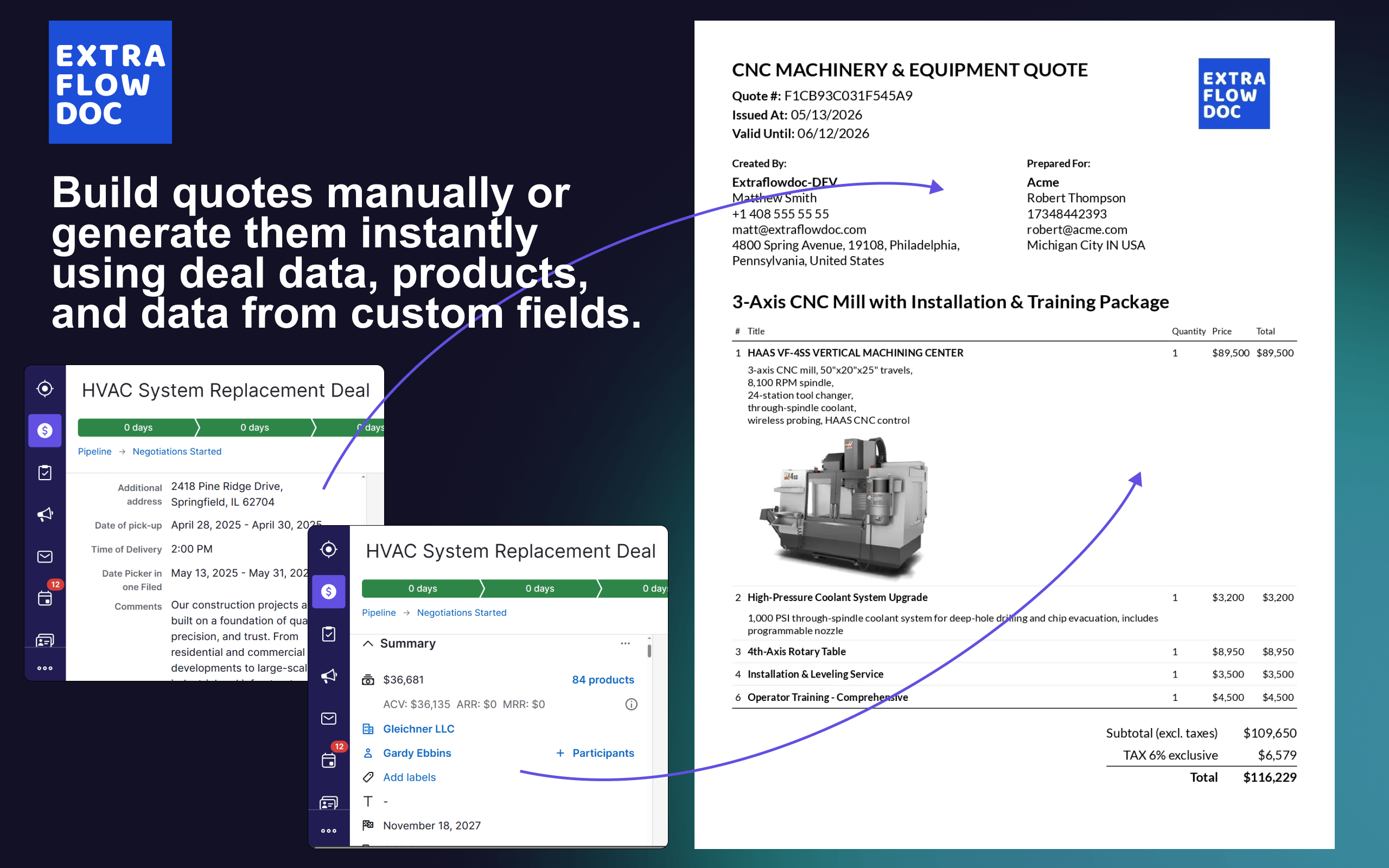Open More dots menu in back window sidebar
This screenshot has width=1389, height=868.
point(45,668)
